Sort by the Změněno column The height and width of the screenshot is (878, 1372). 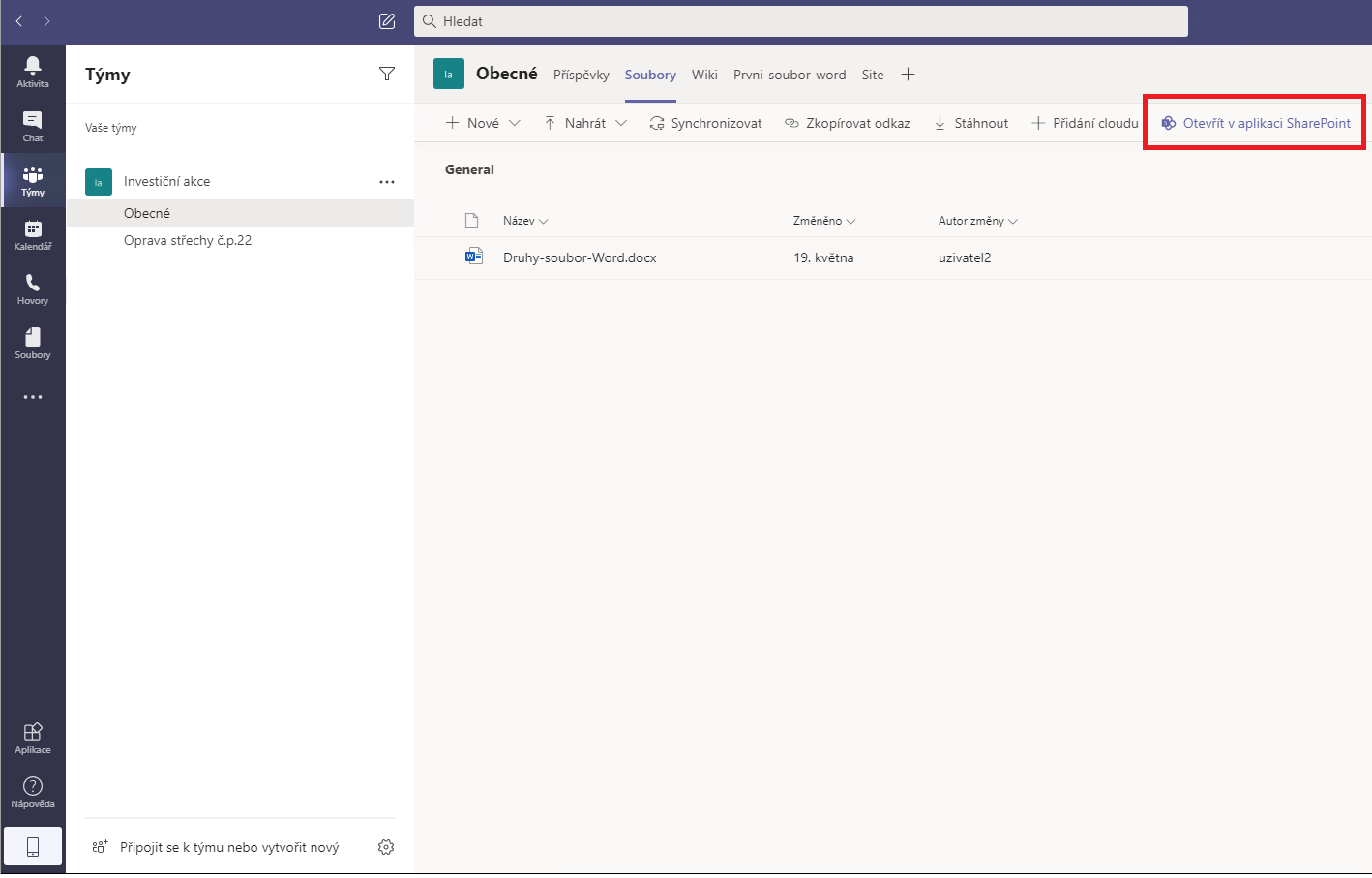[x=824, y=221]
